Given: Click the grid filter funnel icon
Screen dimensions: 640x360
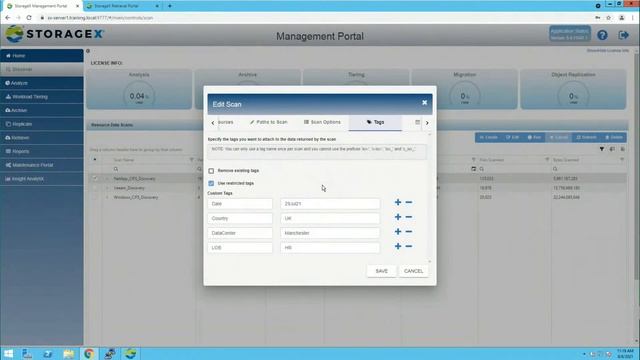Looking at the screenshot, I should [x=602, y=149].
